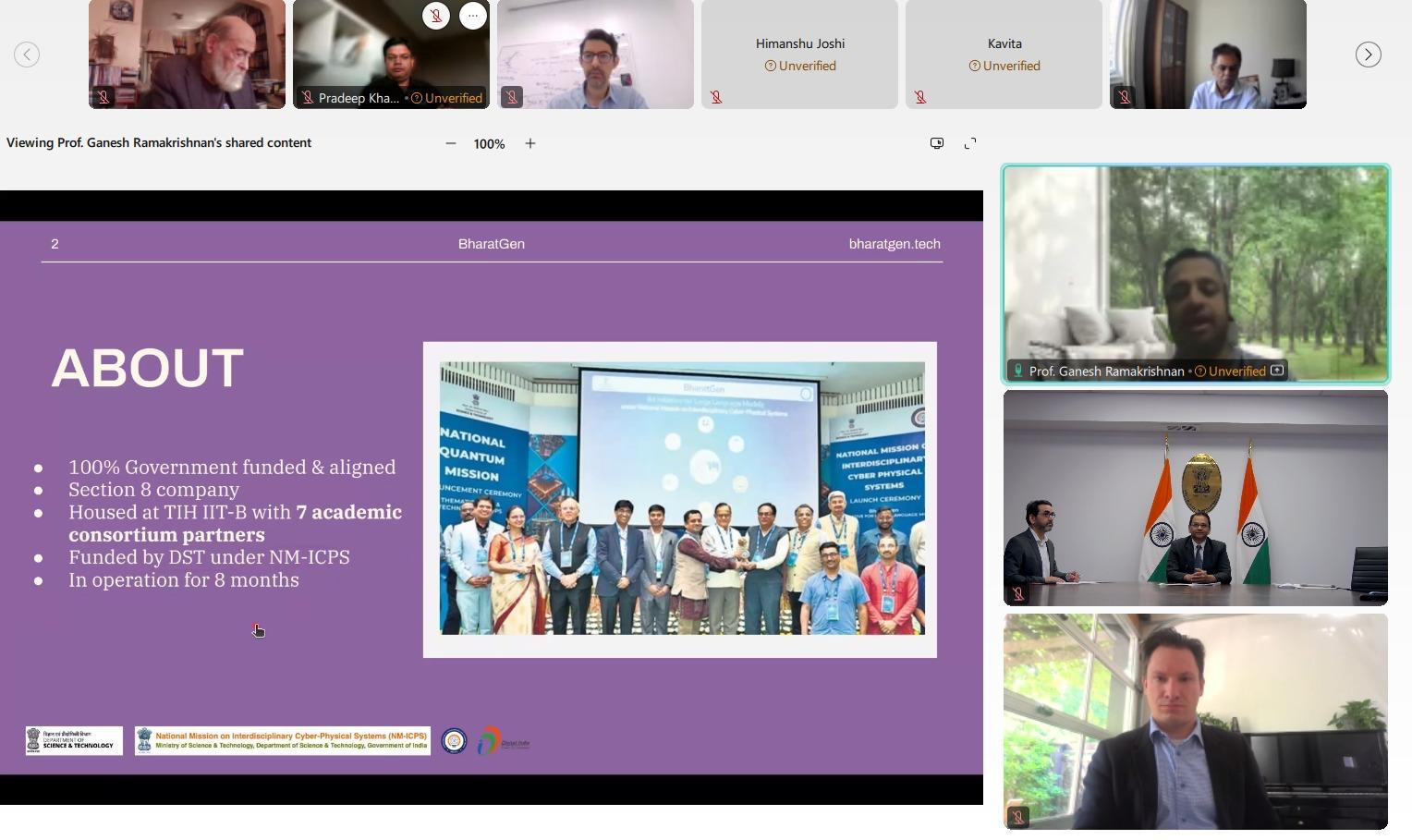Image resolution: width=1412 pixels, height=840 pixels.
Task: Show previous participants with left arrow
Action: pyautogui.click(x=27, y=55)
